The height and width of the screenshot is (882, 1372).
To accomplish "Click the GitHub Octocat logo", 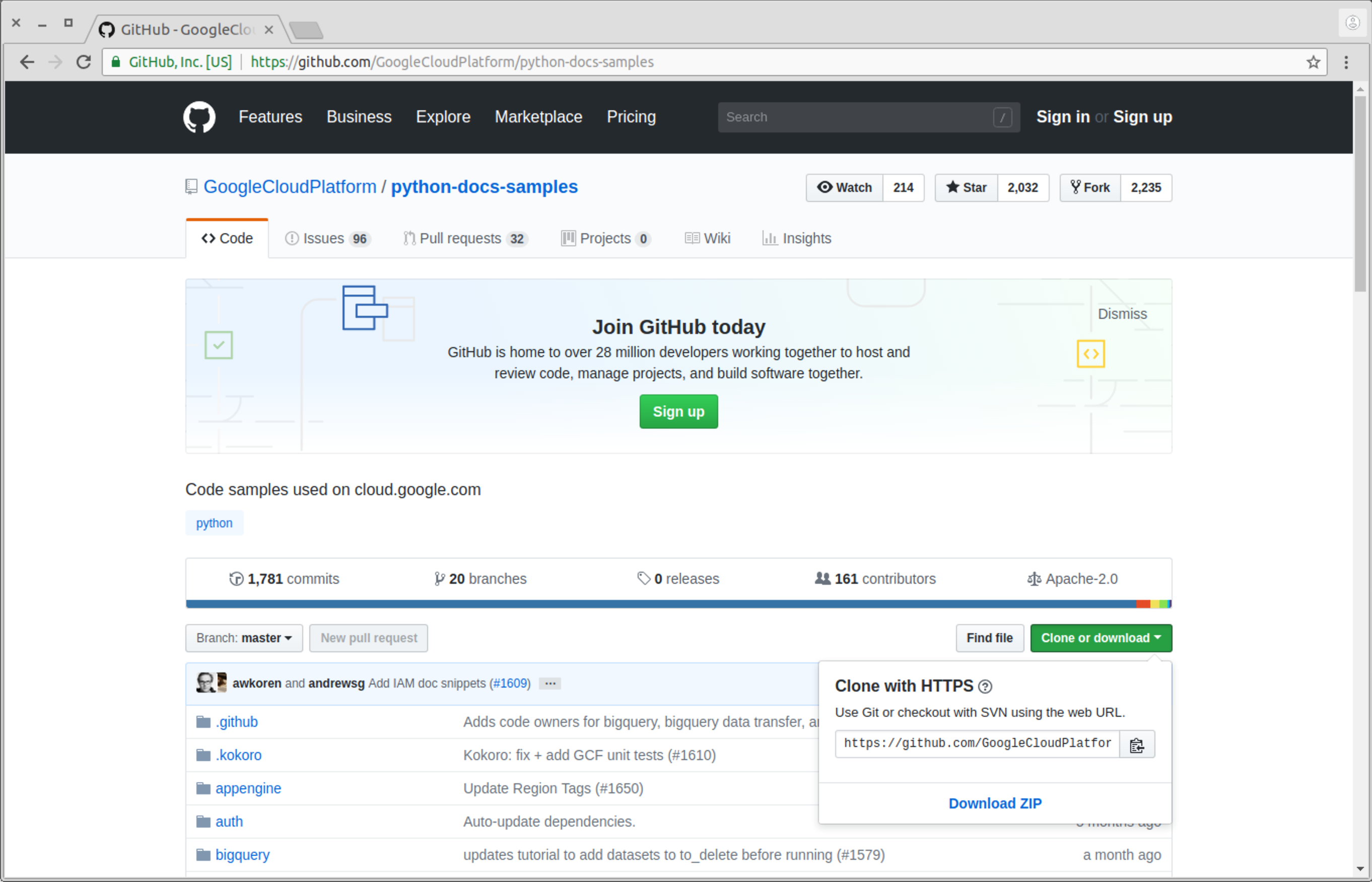I will click(199, 117).
